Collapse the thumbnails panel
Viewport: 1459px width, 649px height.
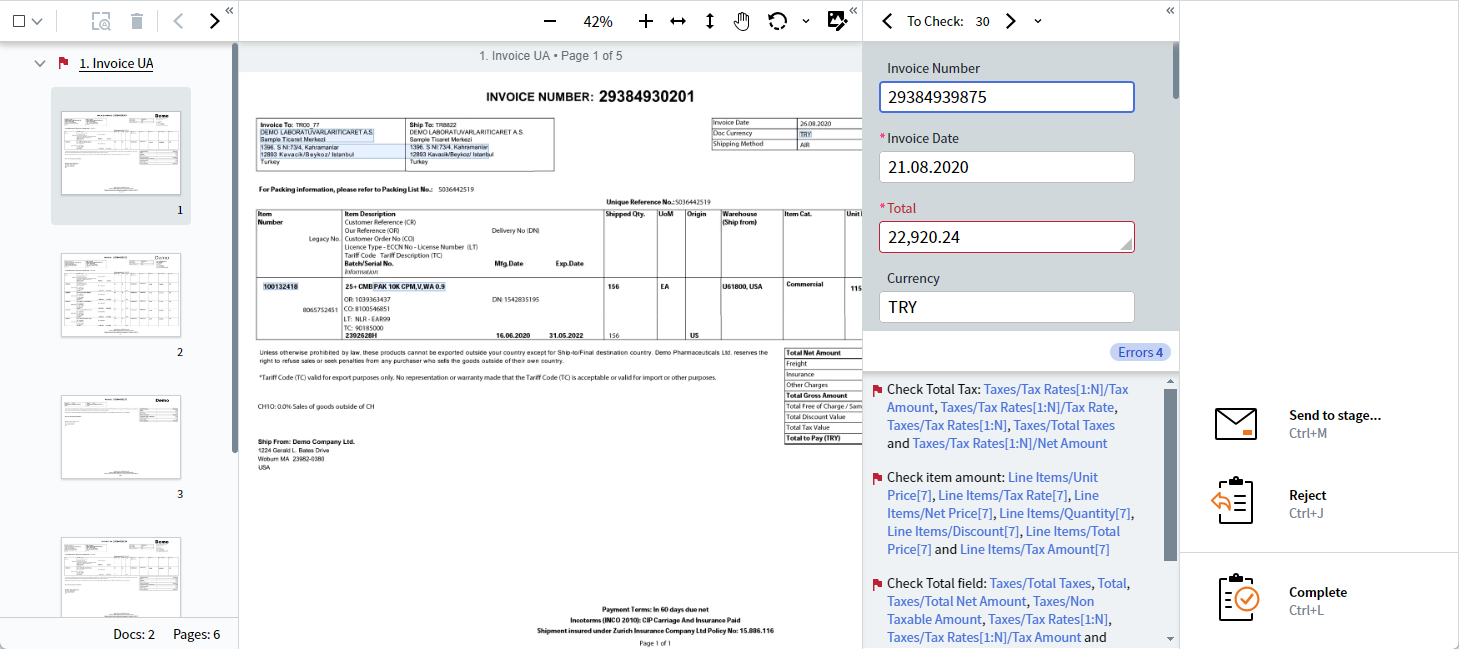(x=229, y=10)
